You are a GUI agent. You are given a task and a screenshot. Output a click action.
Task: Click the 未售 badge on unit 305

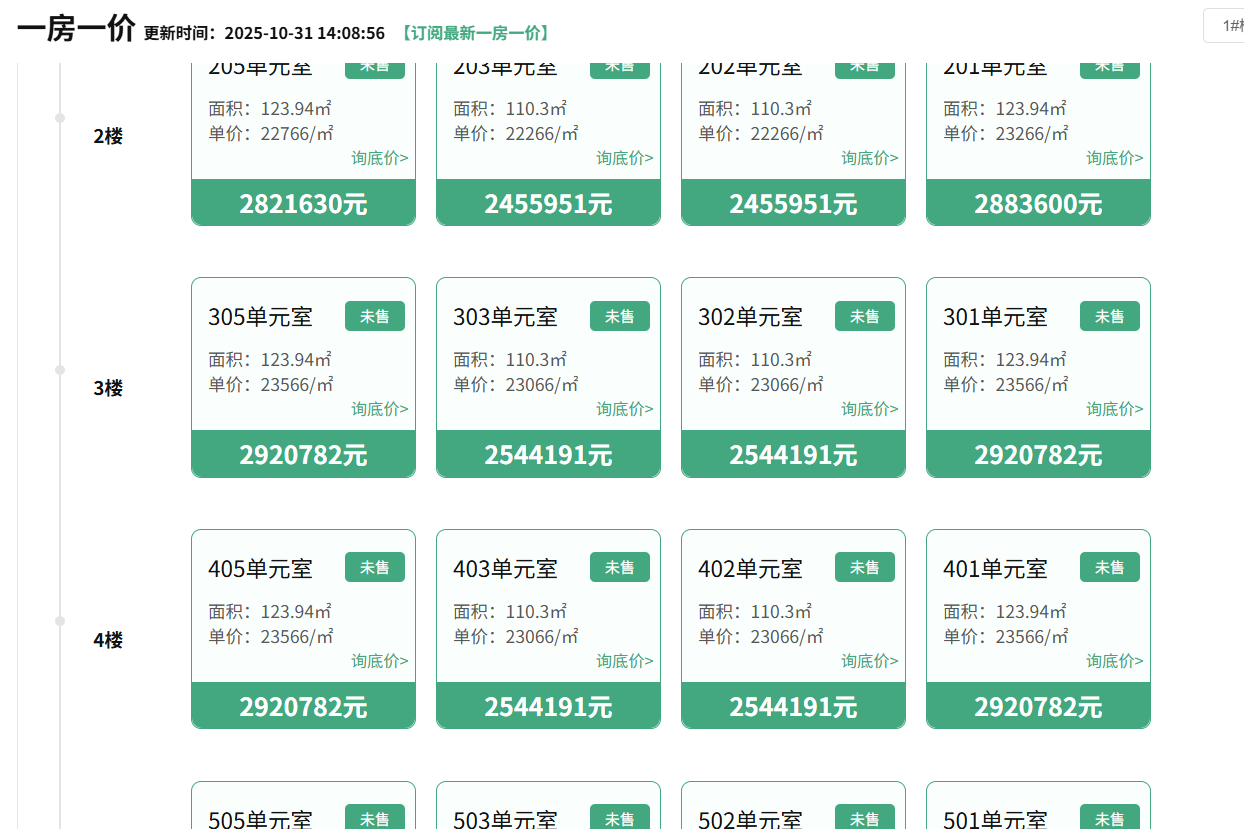pyautogui.click(x=374, y=316)
